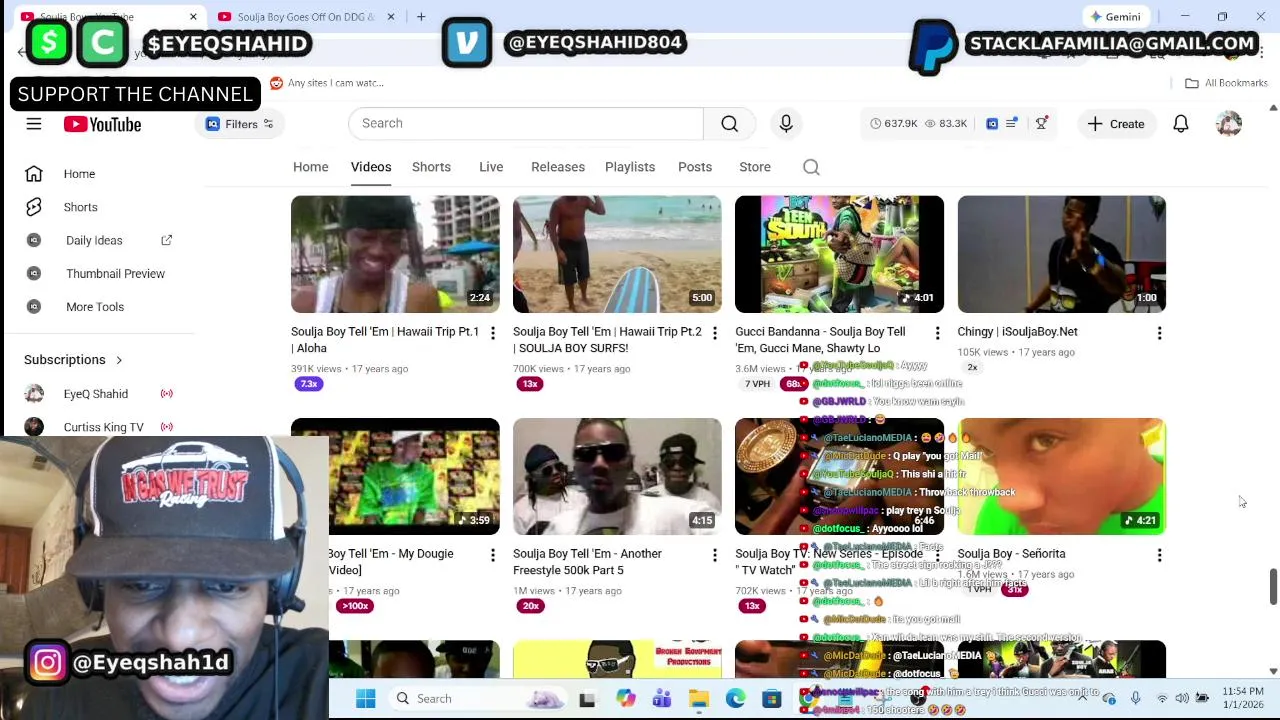1280x720 pixels.
Task: Switch to the Home channel tab
Action: click(310, 167)
